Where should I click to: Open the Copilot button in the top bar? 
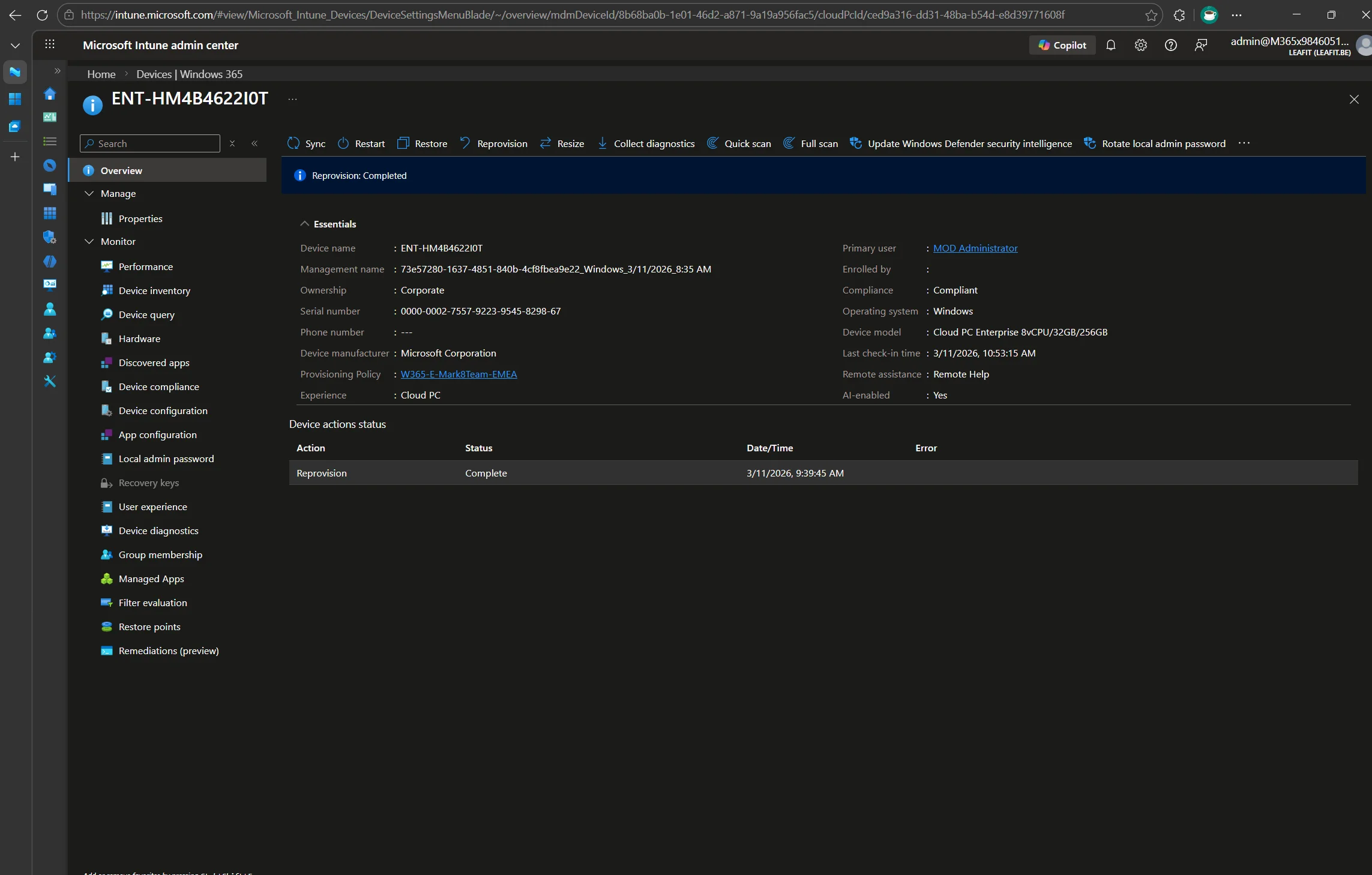click(x=1061, y=45)
